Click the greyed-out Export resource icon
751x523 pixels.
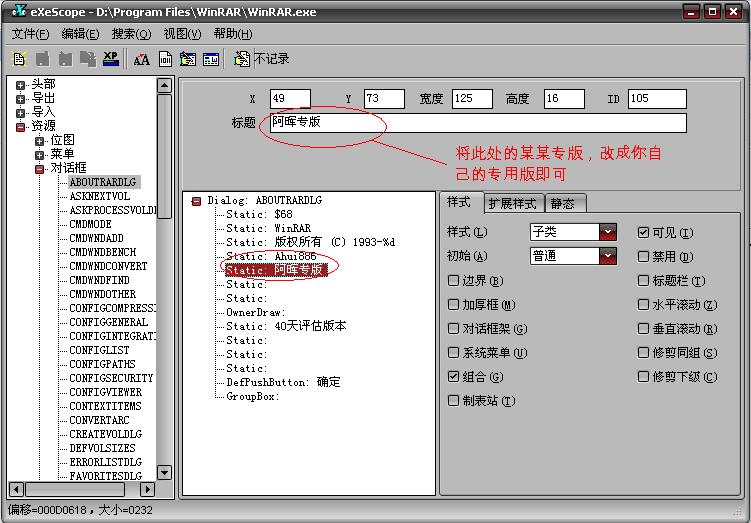click(65, 59)
